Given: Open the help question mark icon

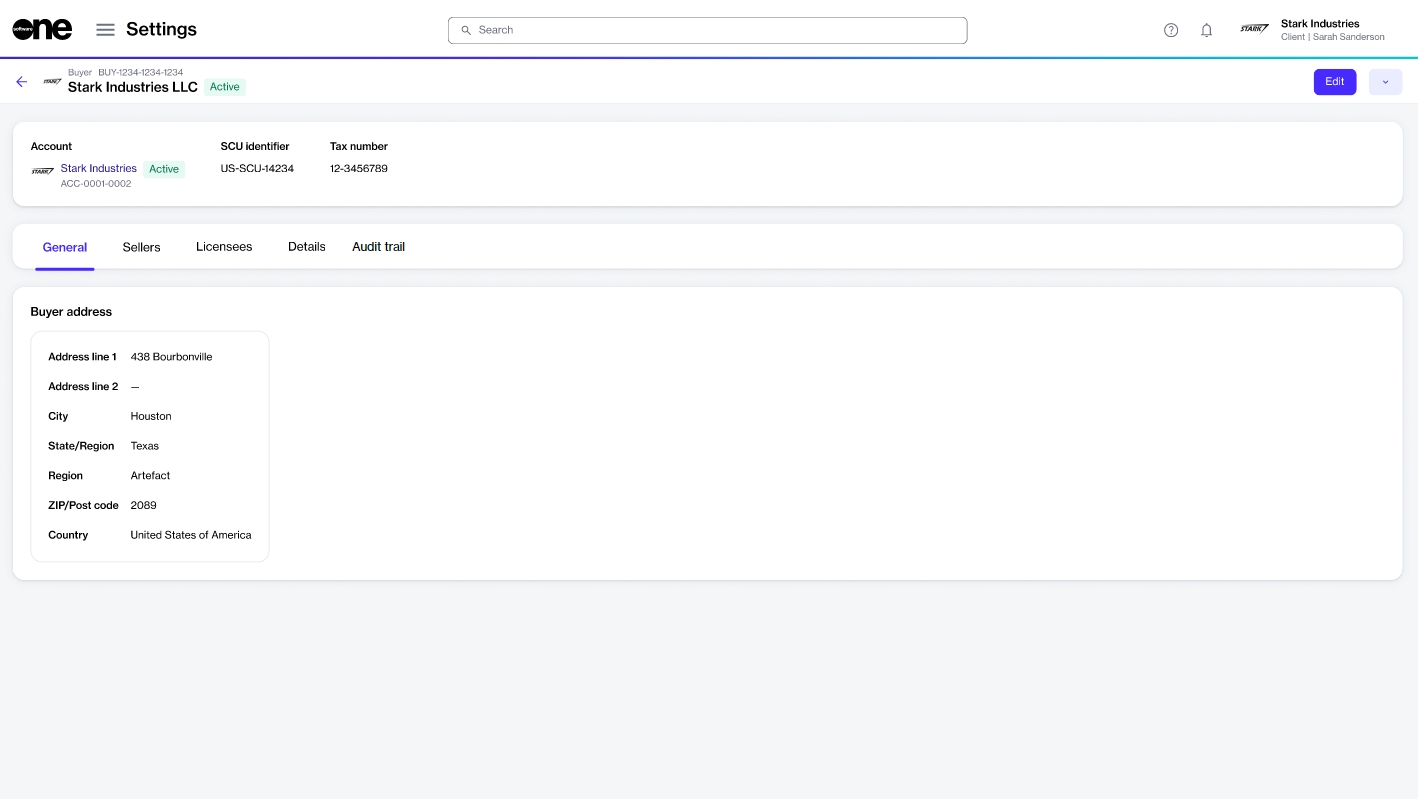Looking at the screenshot, I should 1171,30.
